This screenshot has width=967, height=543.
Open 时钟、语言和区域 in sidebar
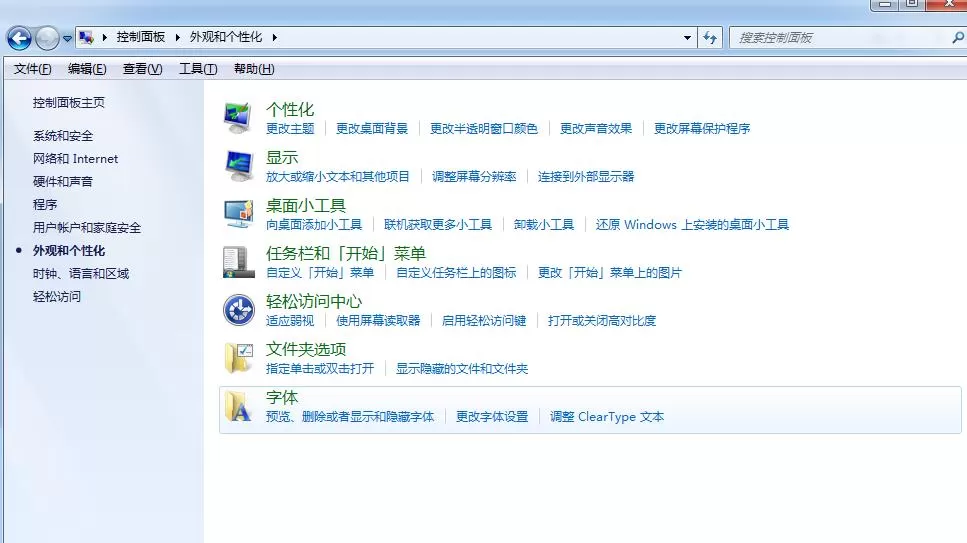(x=81, y=273)
